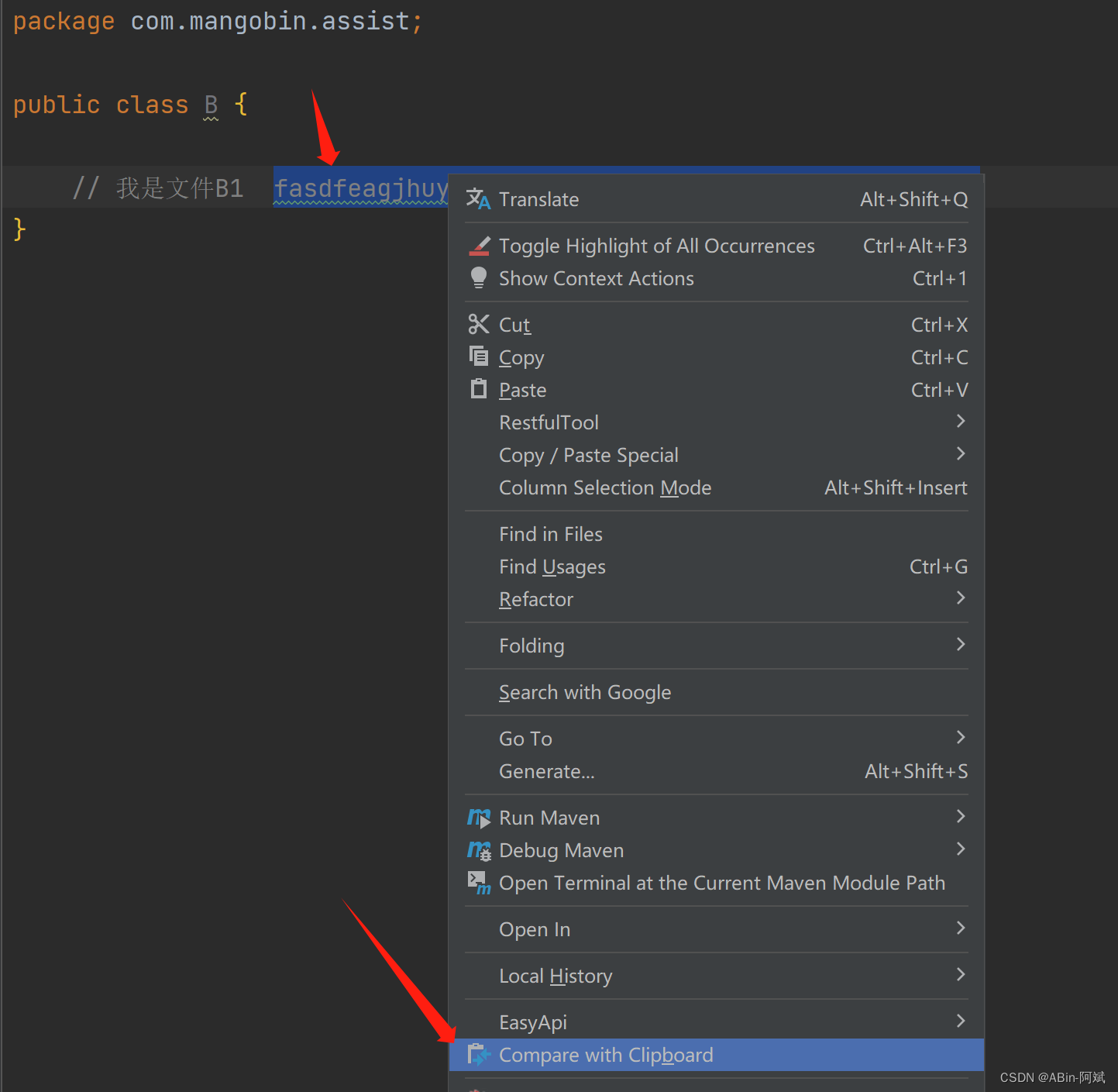Viewport: 1118px width, 1092px height.
Task: Click the Debug Maven bug icon
Action: pyautogui.click(x=479, y=850)
